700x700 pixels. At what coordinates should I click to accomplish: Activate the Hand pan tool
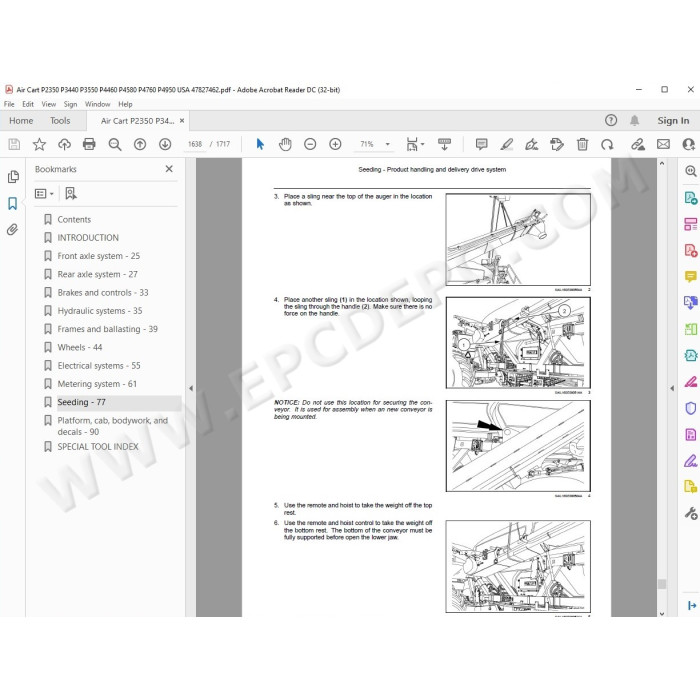[x=285, y=144]
